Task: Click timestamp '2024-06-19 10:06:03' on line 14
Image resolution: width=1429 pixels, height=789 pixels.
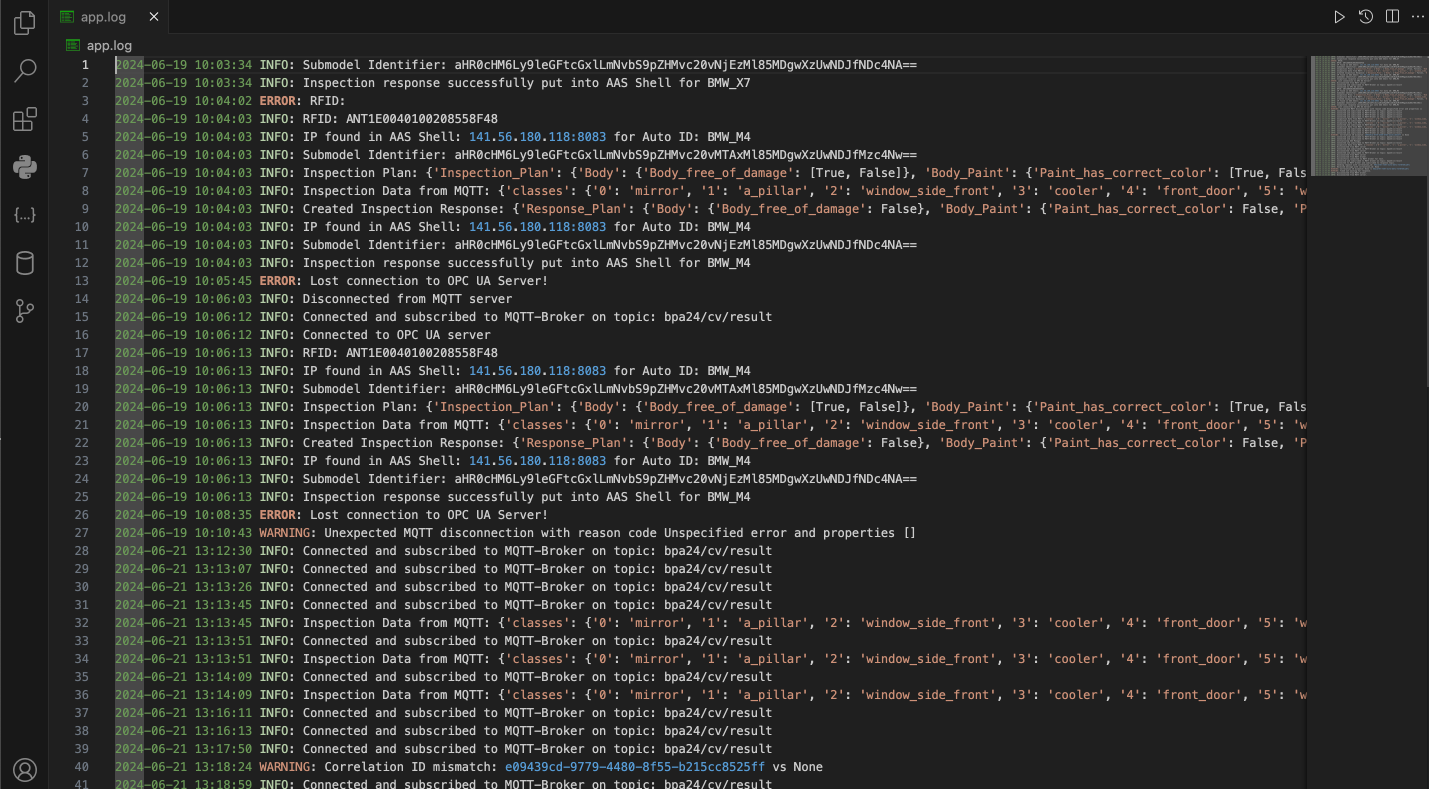Action: (x=183, y=299)
